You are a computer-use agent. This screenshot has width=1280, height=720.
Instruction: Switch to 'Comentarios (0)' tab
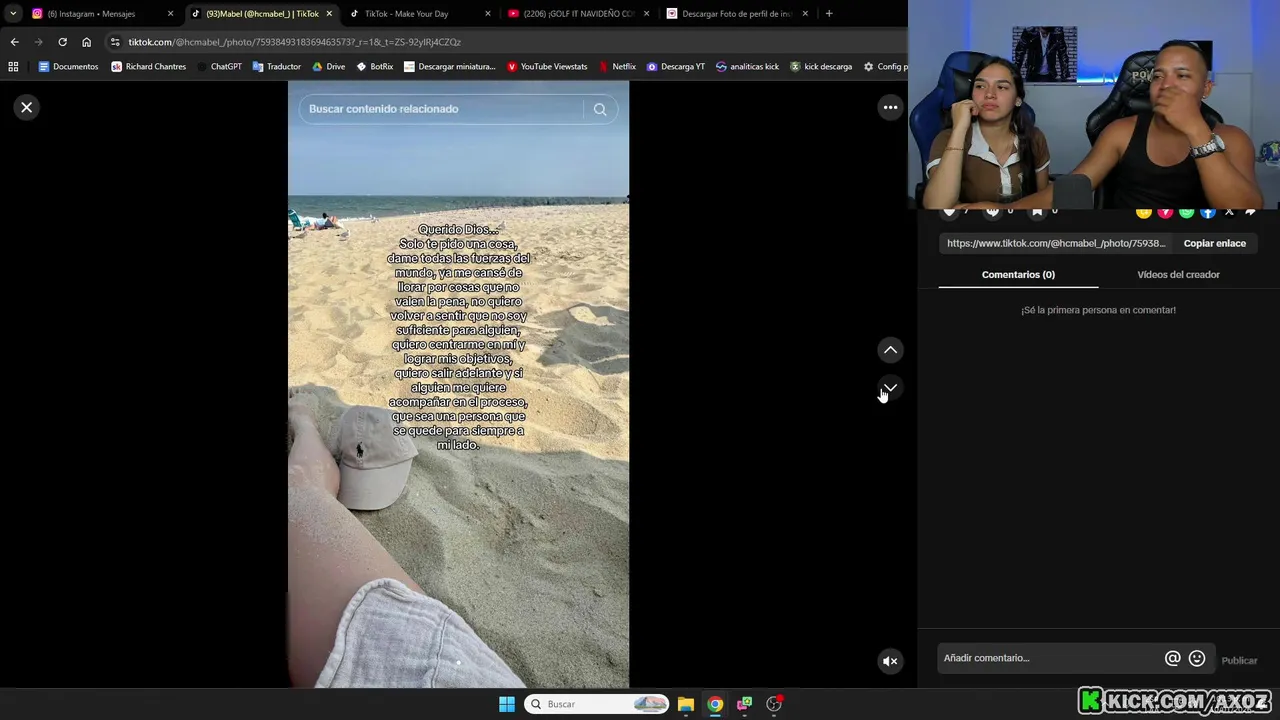[1018, 275]
